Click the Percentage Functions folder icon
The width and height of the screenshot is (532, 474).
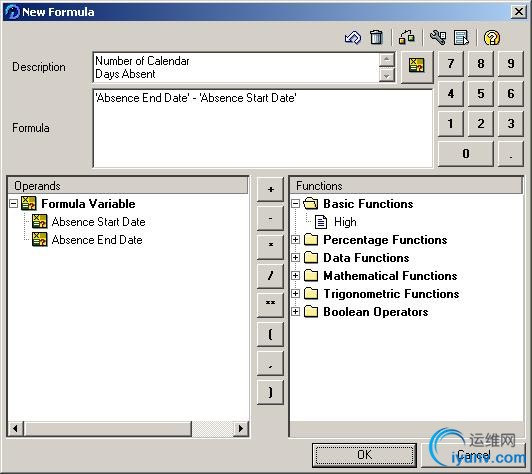(311, 240)
